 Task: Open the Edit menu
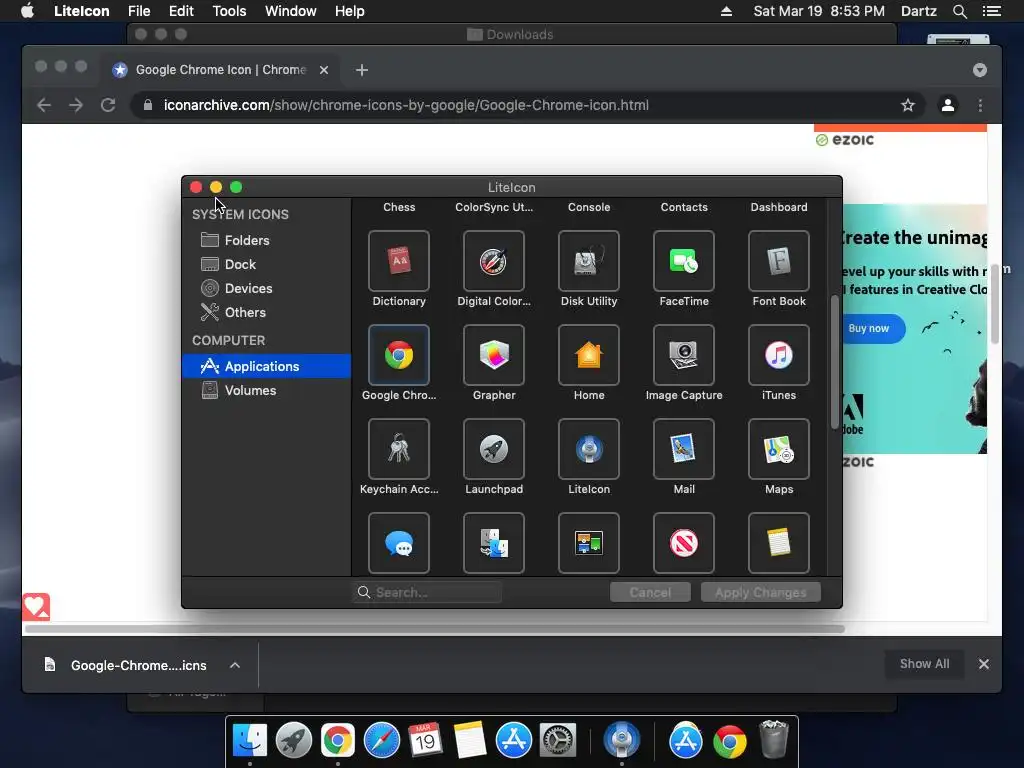pos(181,11)
